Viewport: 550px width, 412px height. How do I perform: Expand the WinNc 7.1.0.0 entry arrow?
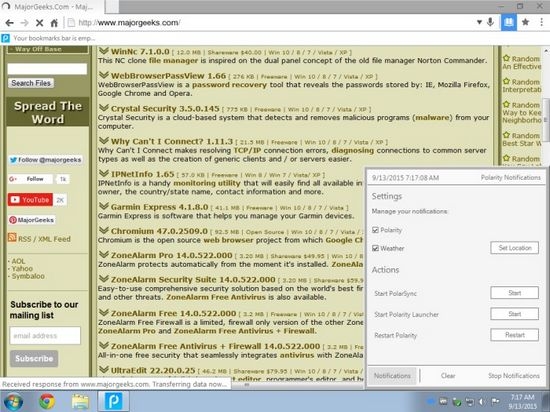pos(103,51)
